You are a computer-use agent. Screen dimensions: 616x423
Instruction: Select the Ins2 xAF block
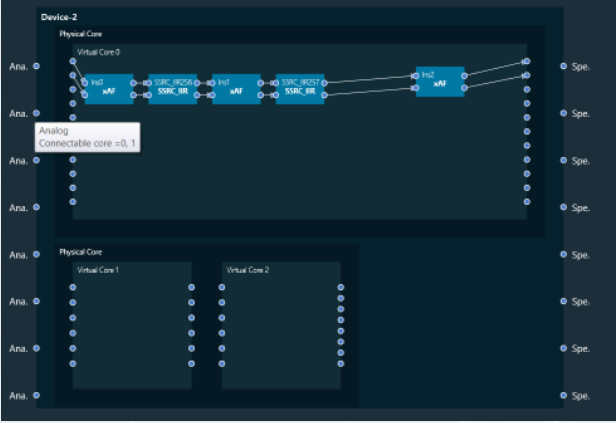440,82
